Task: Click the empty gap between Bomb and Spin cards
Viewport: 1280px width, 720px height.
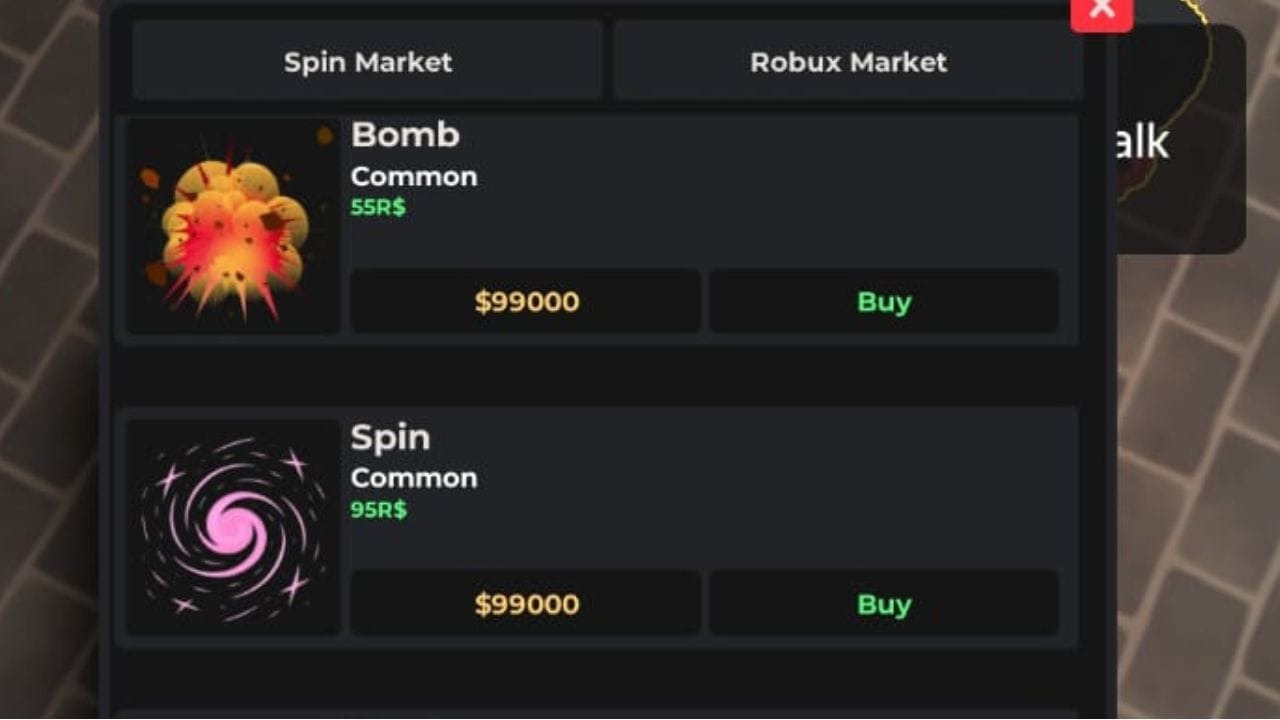Action: point(597,376)
